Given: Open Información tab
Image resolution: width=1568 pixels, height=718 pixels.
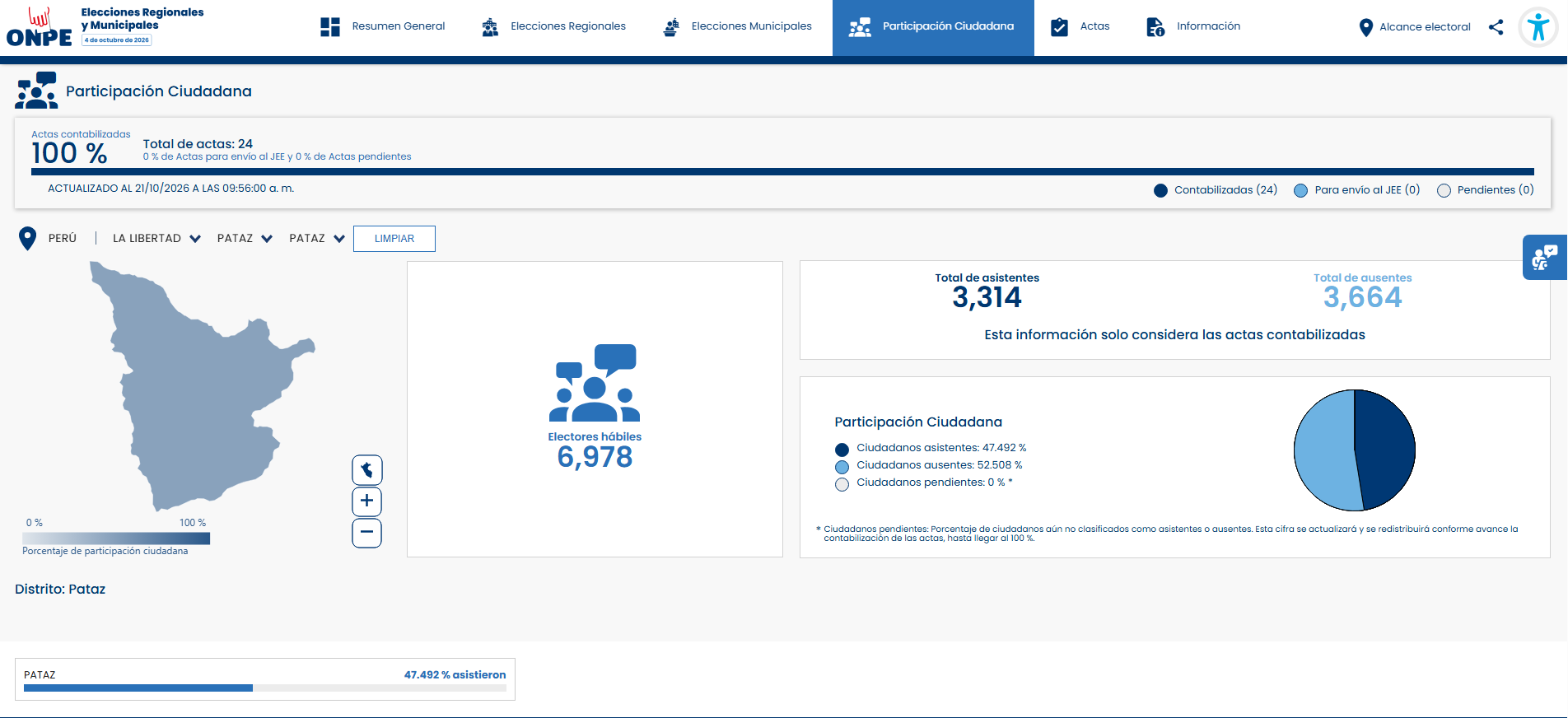Looking at the screenshot, I should click(1193, 27).
